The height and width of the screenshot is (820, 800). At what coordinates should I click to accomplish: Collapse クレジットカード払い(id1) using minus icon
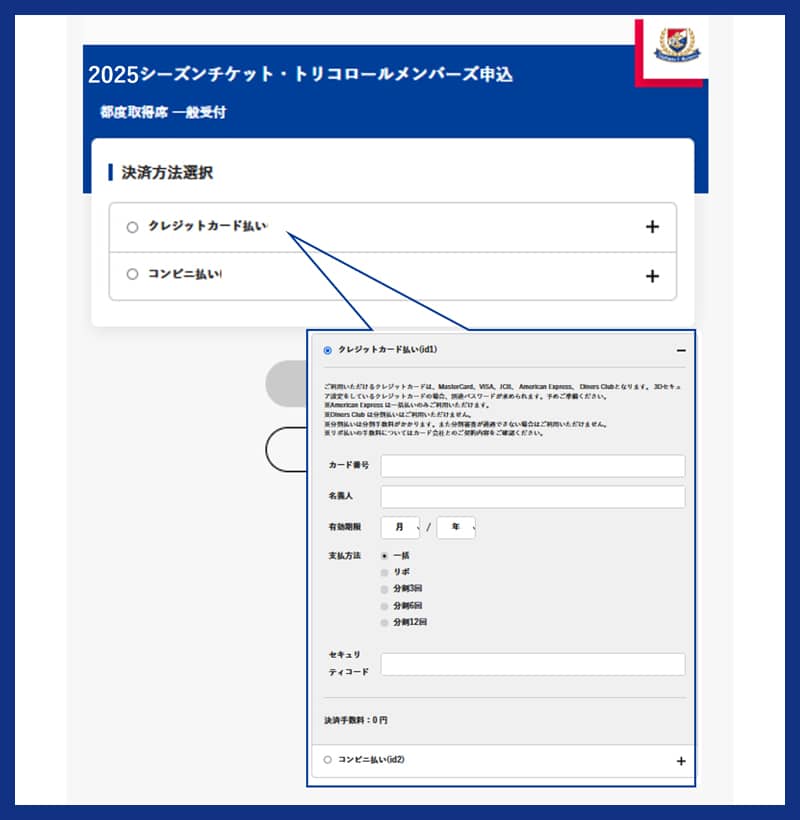(681, 351)
